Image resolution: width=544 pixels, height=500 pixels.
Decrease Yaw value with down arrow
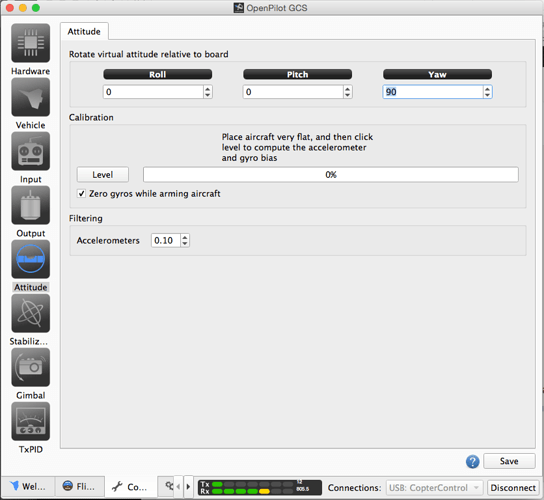487,95
